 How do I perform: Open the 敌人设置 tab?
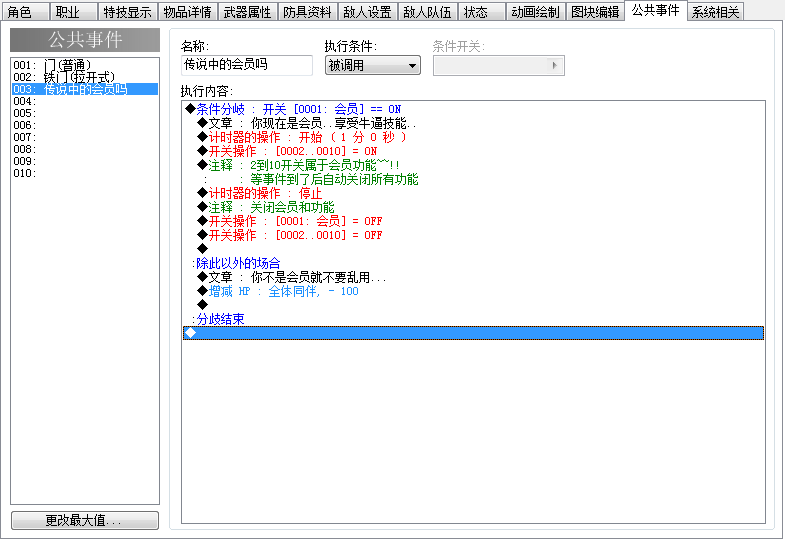[368, 12]
